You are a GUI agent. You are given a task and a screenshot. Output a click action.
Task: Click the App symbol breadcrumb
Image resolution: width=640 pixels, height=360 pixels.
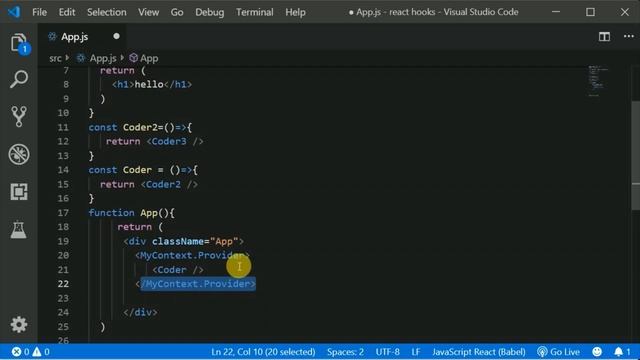[144, 58]
